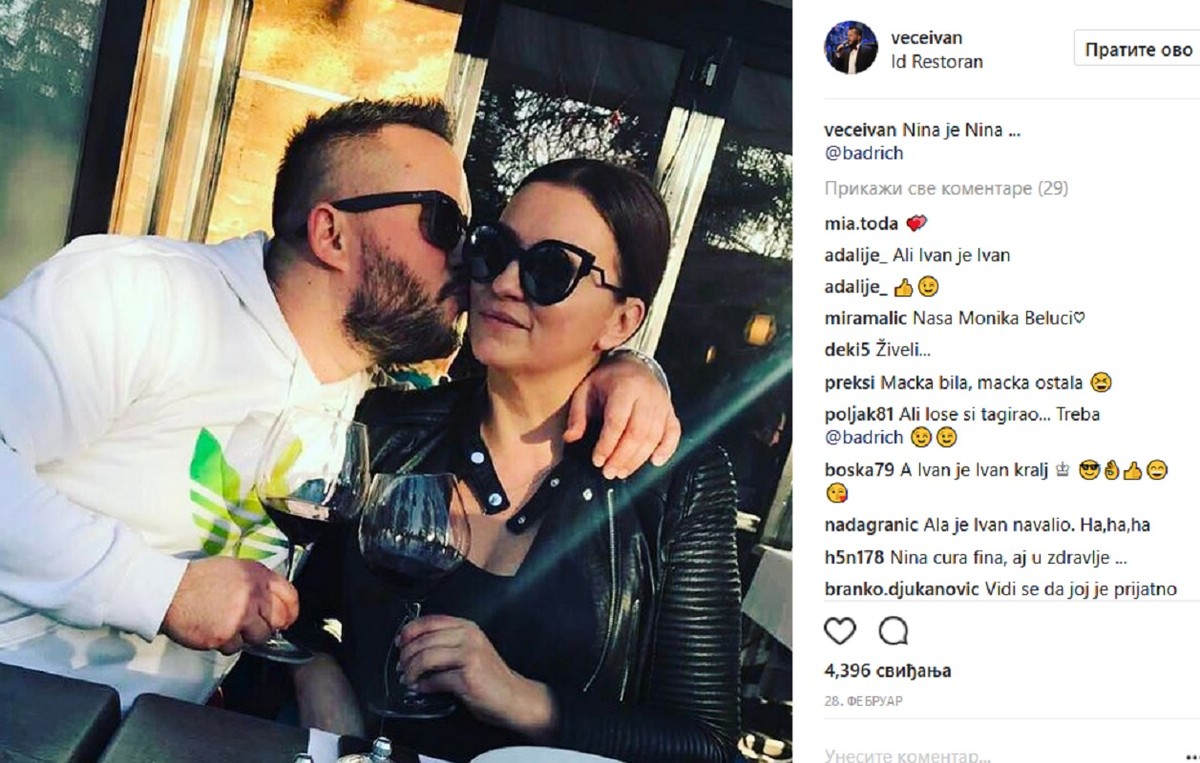The height and width of the screenshot is (763, 1200).
Task: Open the posted photo of the couple
Action: [x=396, y=381]
